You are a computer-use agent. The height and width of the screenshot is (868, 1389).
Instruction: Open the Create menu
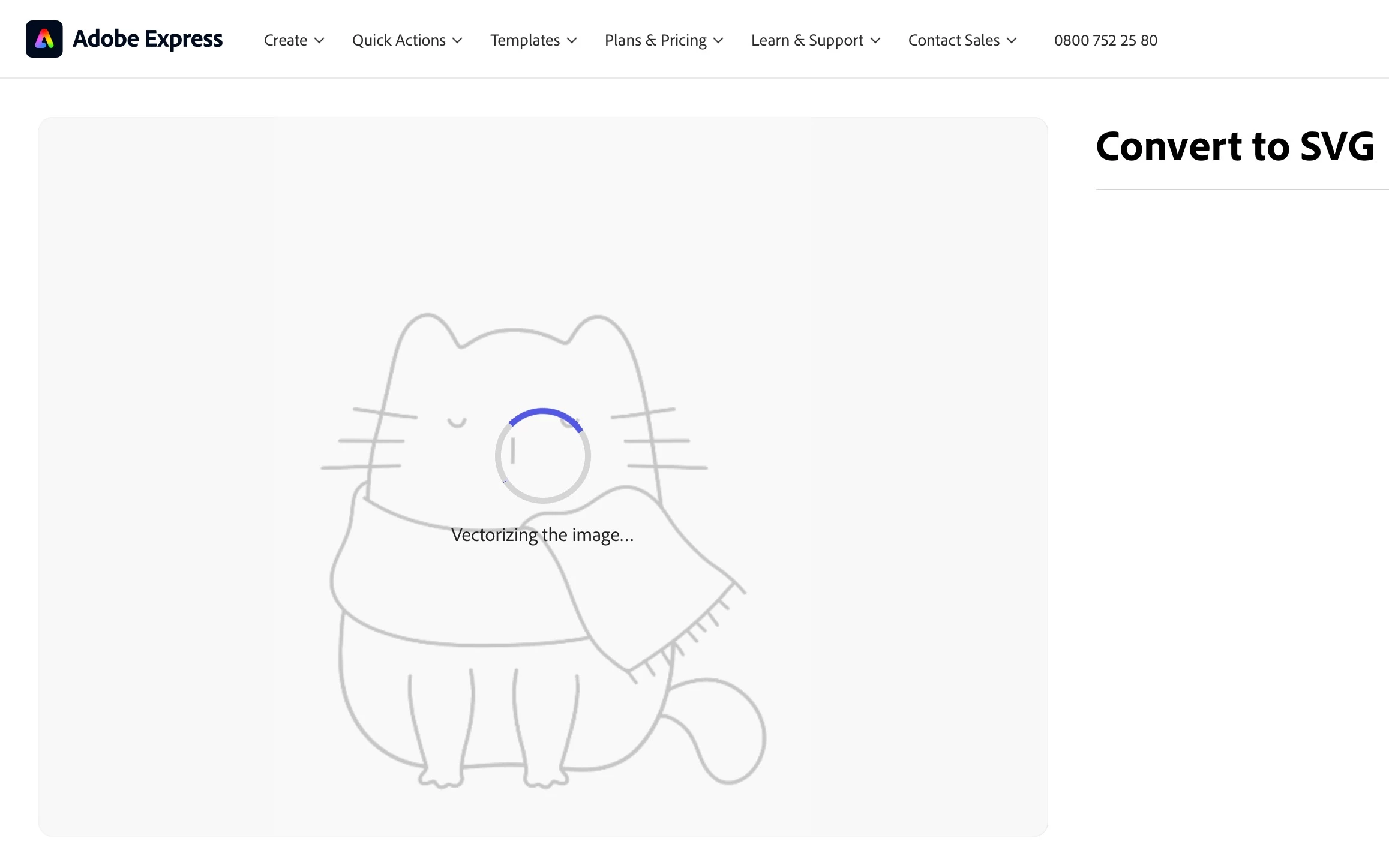pyautogui.click(x=286, y=40)
